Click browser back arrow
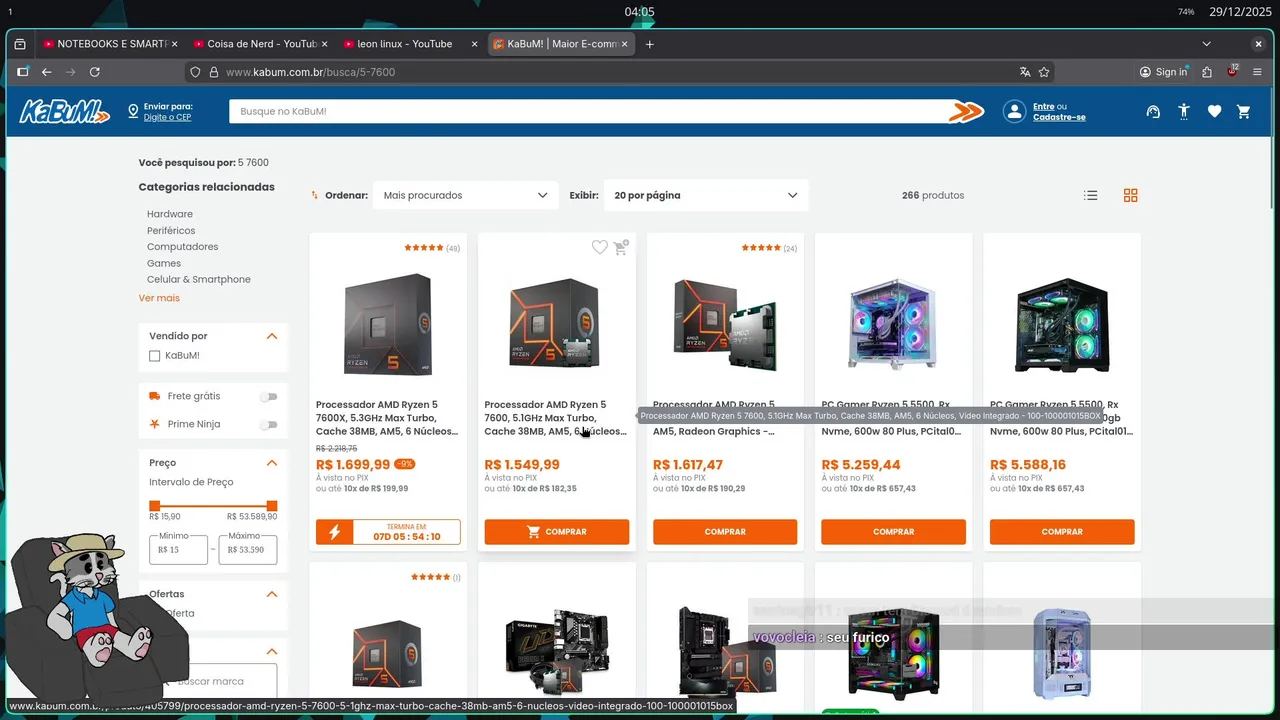 [x=46, y=72]
